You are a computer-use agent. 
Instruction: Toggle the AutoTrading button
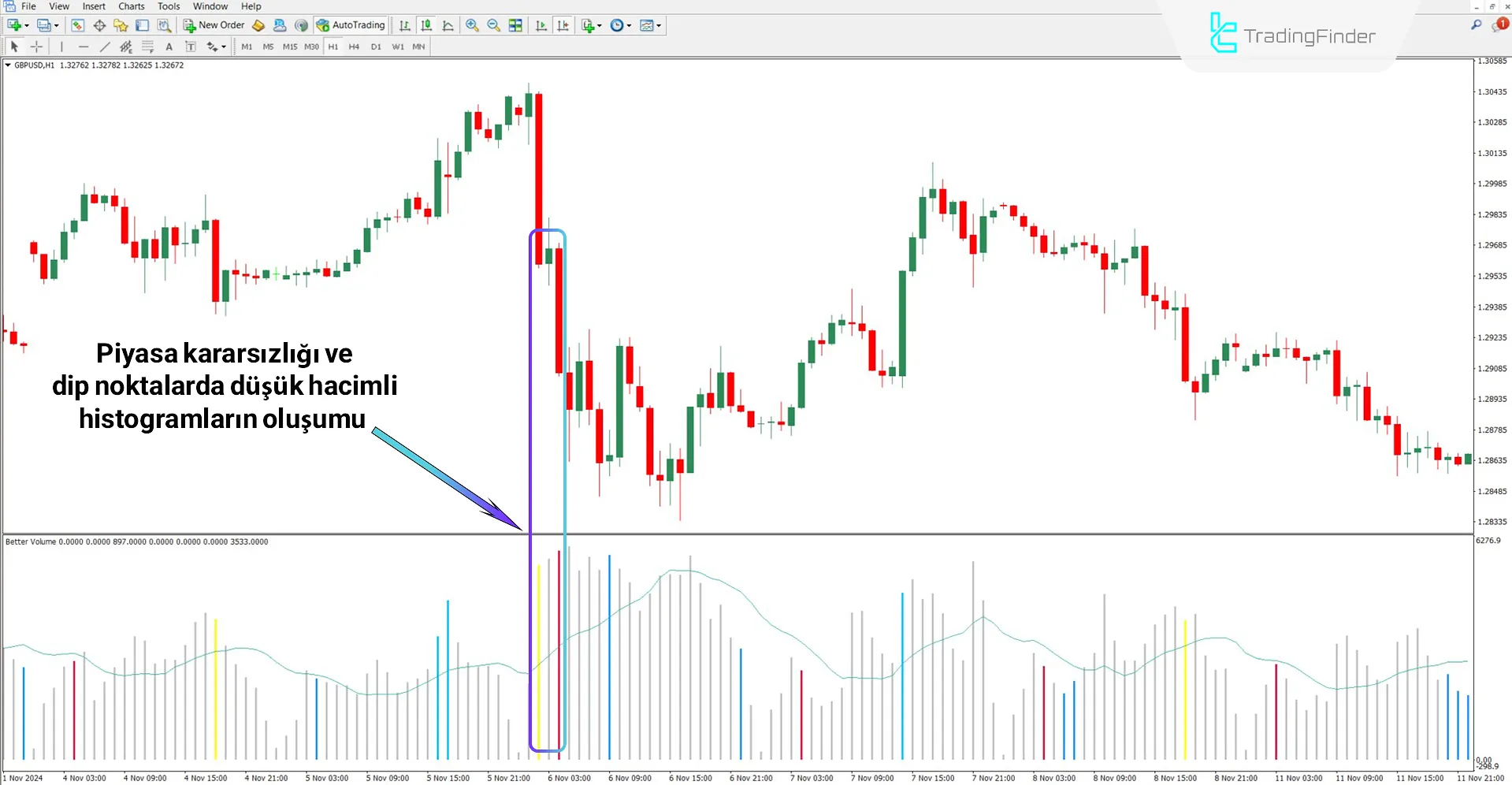point(351,25)
